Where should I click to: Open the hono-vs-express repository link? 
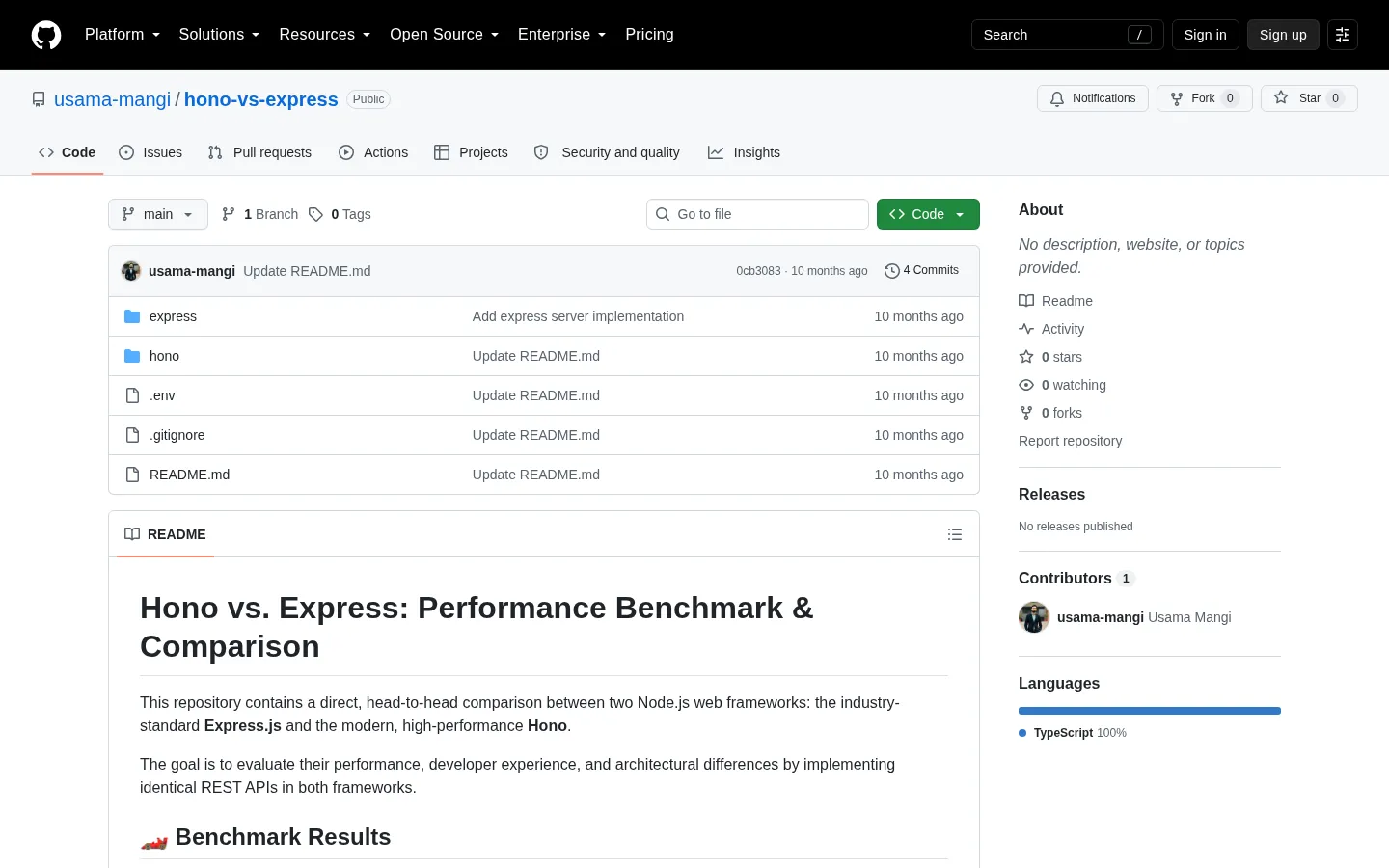(x=261, y=99)
